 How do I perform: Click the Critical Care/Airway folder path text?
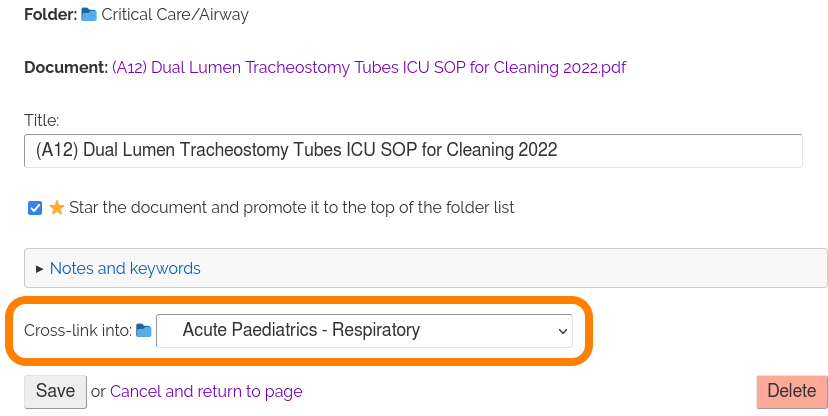tap(175, 15)
